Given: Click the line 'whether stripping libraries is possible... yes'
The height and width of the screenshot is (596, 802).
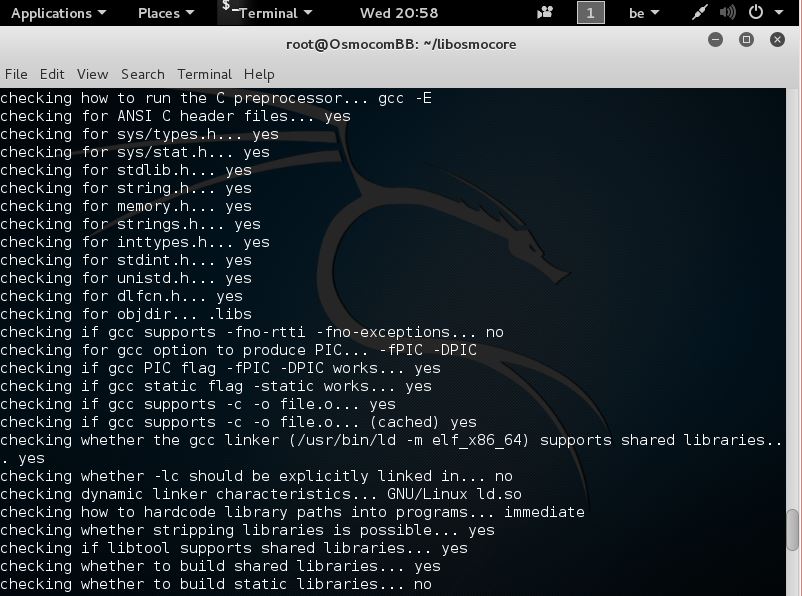Looking at the screenshot, I should pyautogui.click(x=248, y=530).
